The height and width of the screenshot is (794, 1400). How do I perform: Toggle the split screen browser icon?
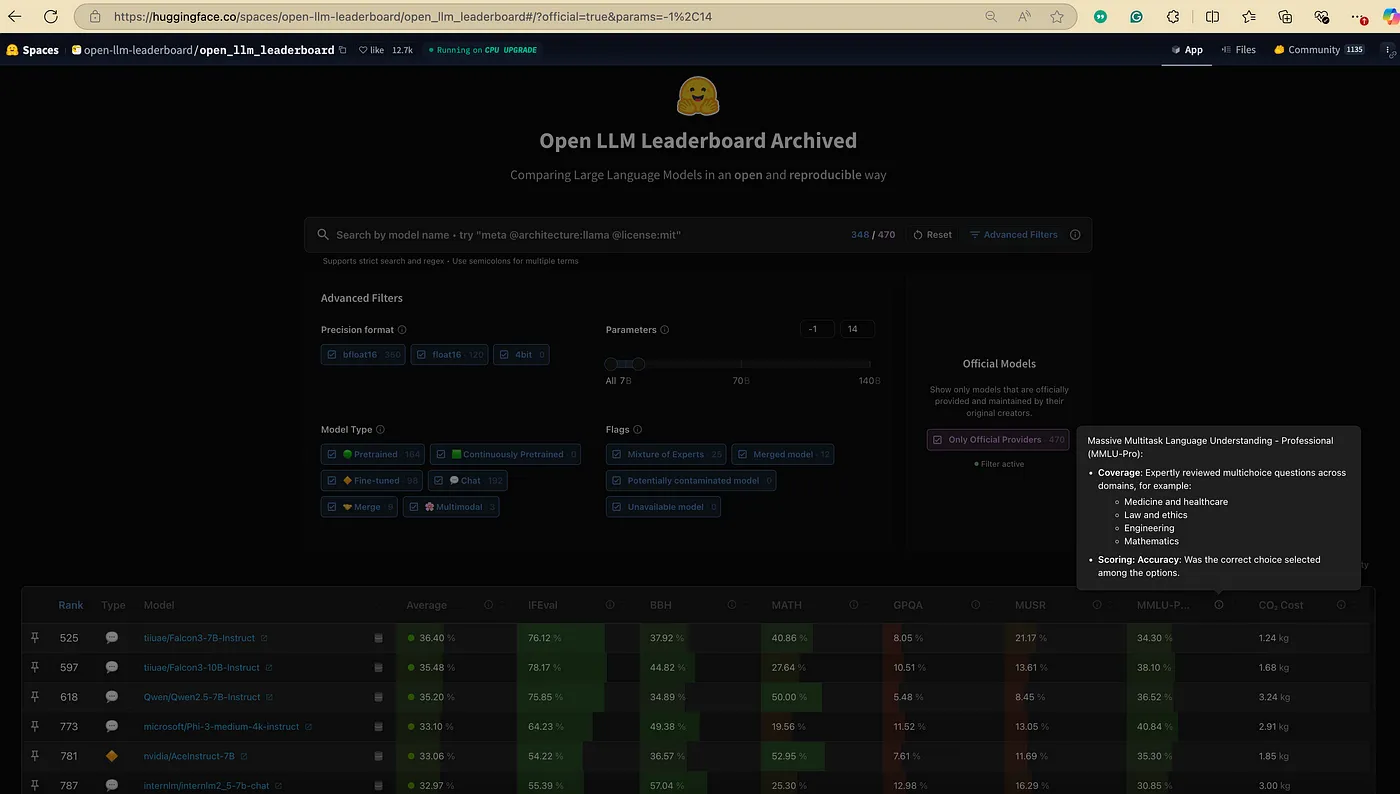(x=1212, y=17)
